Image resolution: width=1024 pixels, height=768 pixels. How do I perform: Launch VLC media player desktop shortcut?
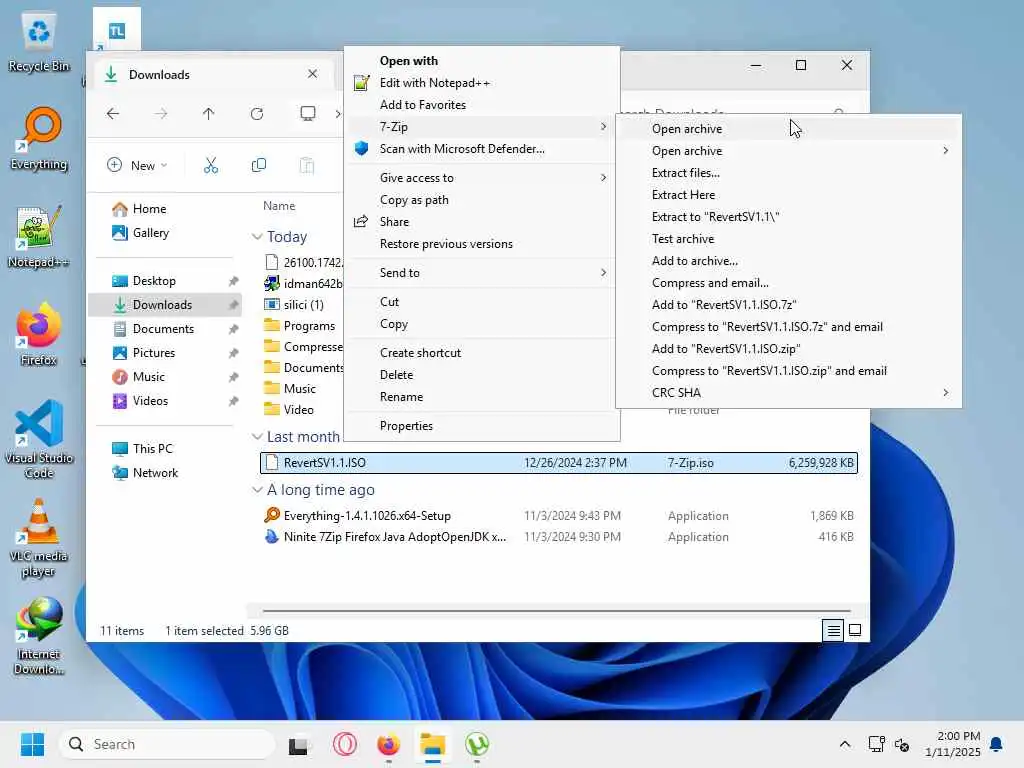pyautogui.click(x=39, y=538)
